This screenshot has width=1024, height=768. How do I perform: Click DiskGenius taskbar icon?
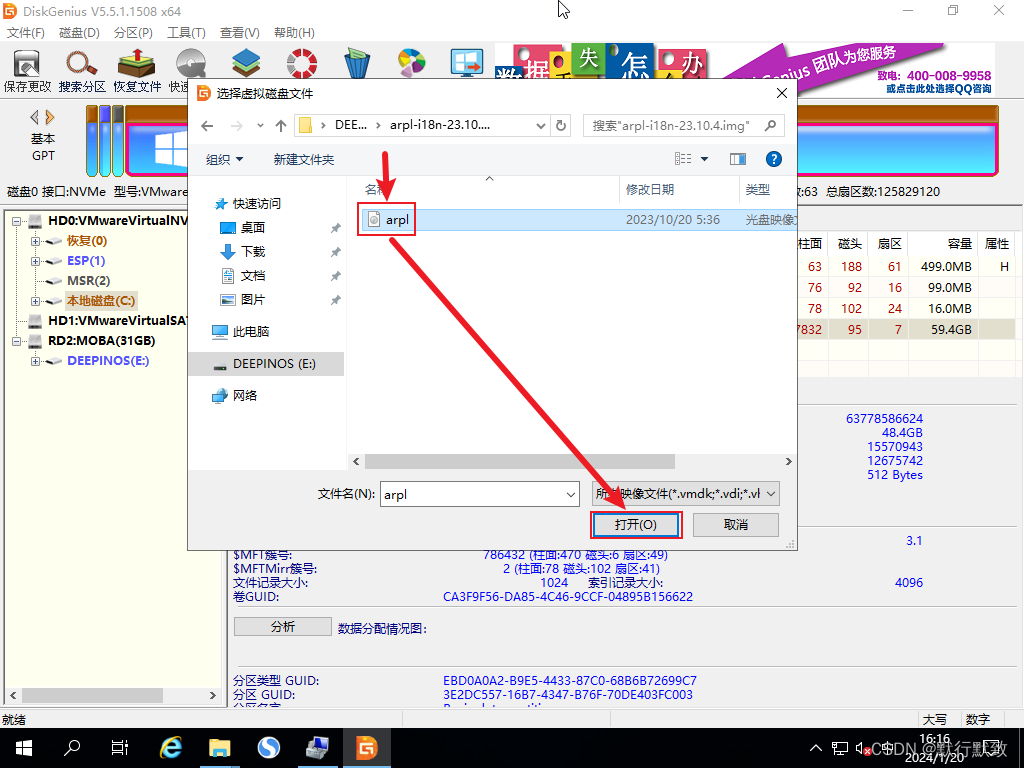tap(366, 748)
